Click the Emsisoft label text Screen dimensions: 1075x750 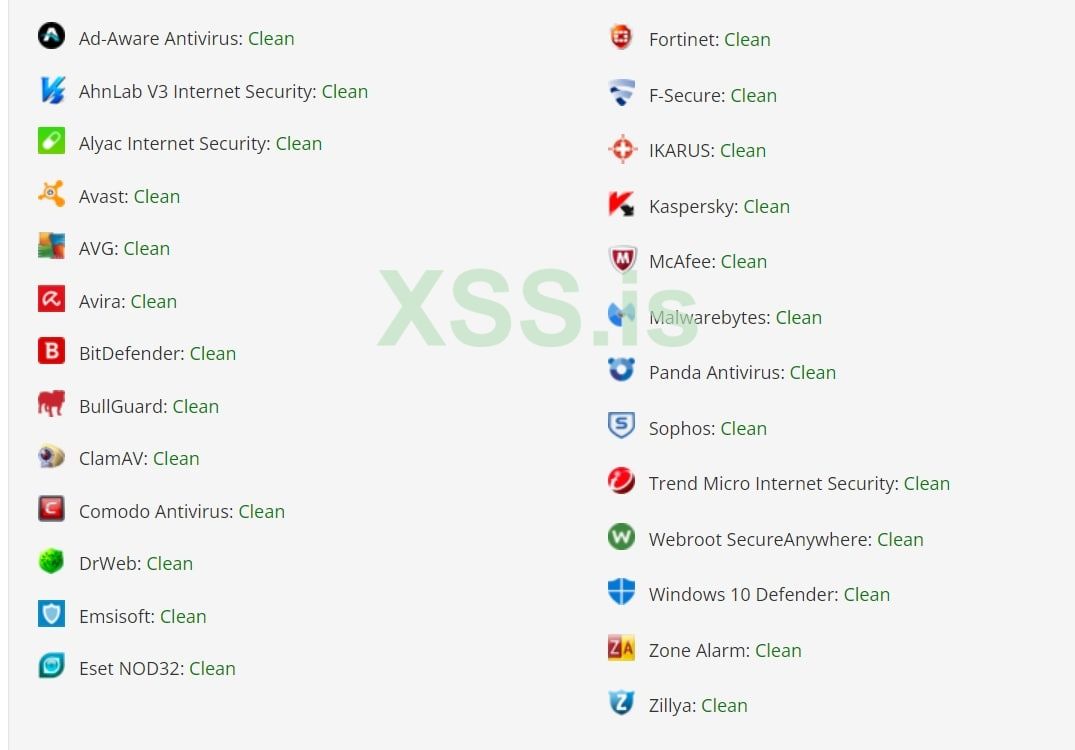point(116,616)
